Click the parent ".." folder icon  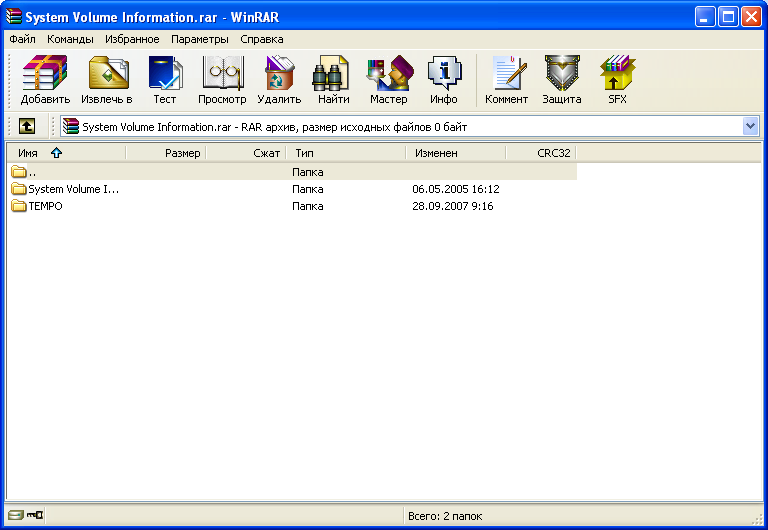click(19, 171)
